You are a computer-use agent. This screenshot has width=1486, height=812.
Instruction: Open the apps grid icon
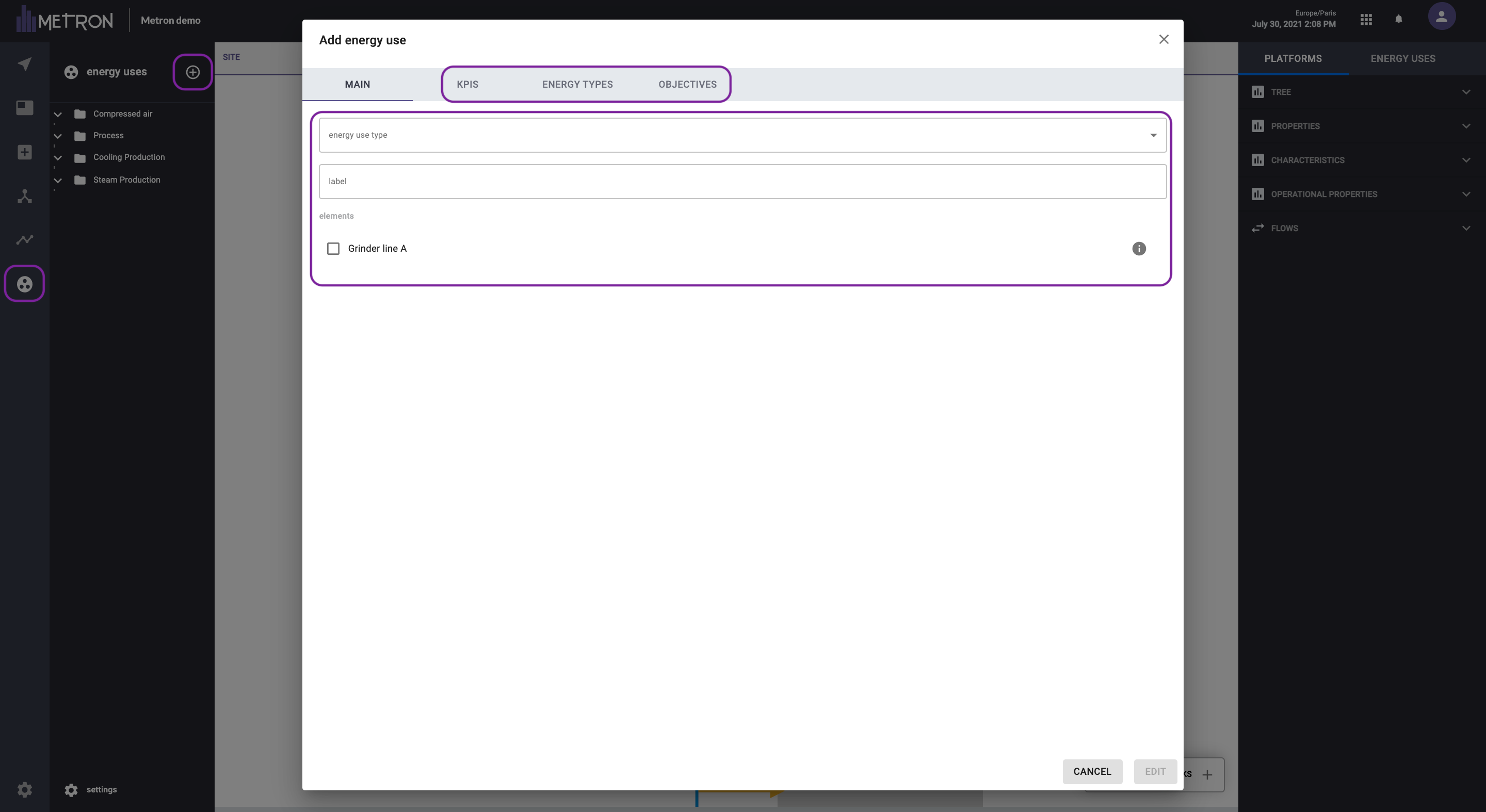click(x=1366, y=20)
